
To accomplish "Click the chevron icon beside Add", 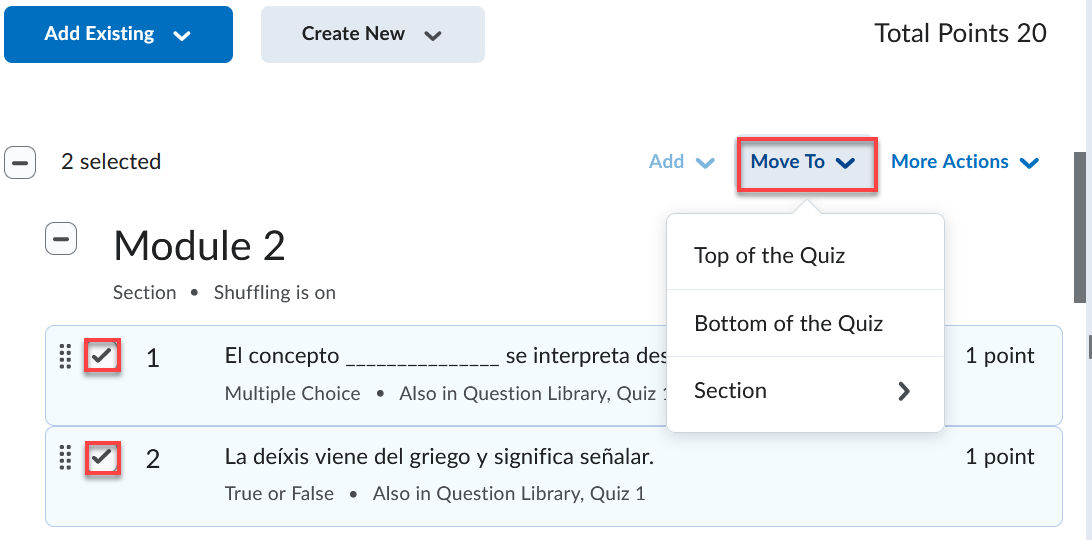I will point(705,163).
